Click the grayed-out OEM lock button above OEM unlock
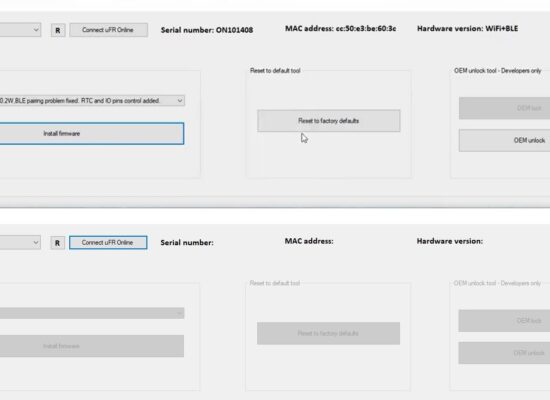Screen dimensions: 550x400 pos(504,108)
